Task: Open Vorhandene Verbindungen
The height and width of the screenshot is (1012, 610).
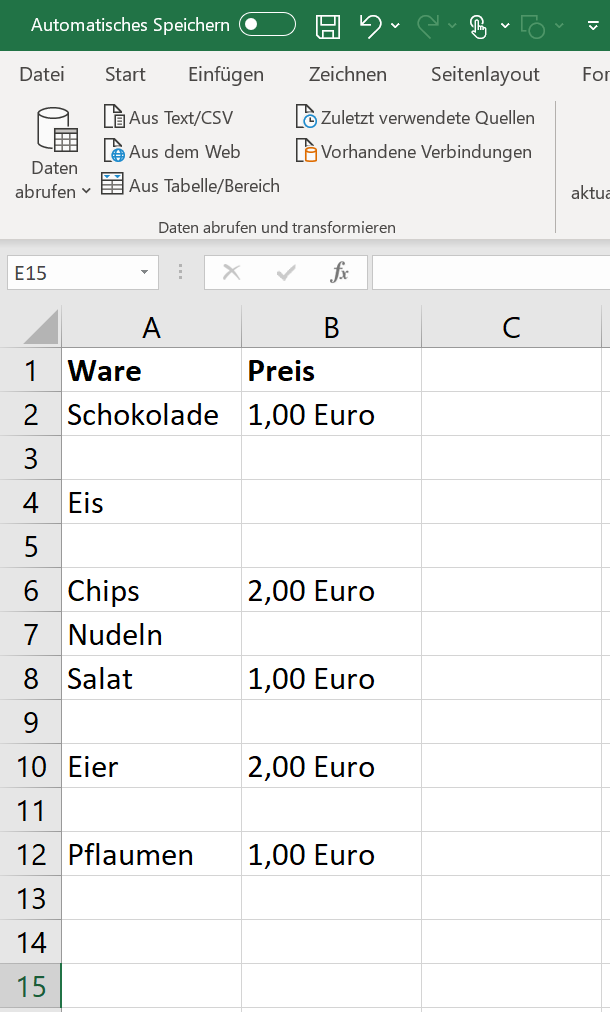Action: point(414,152)
